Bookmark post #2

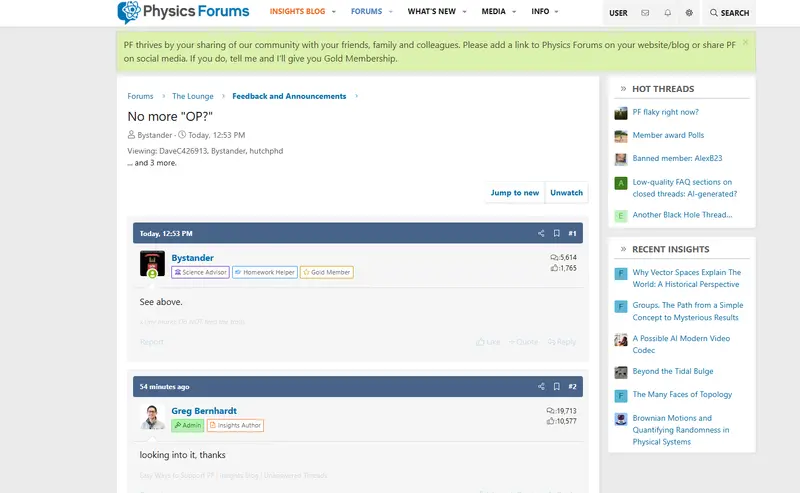(557, 386)
